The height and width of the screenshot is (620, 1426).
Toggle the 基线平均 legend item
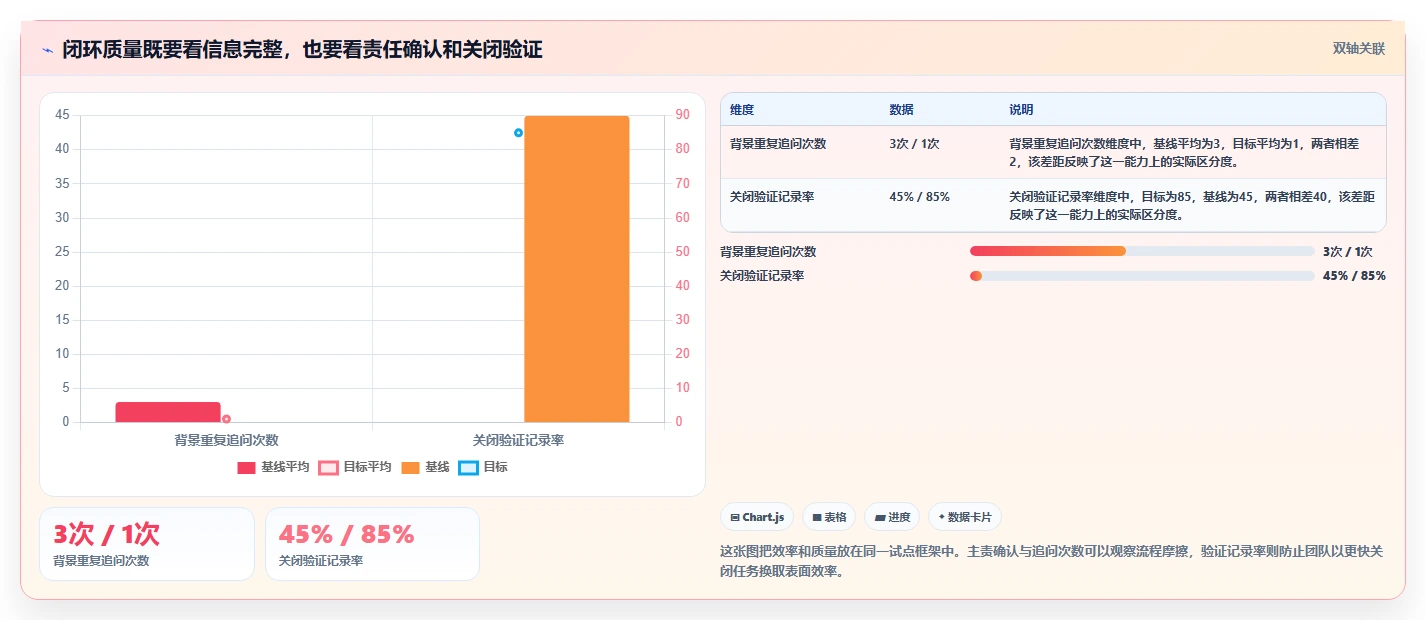(x=273, y=467)
